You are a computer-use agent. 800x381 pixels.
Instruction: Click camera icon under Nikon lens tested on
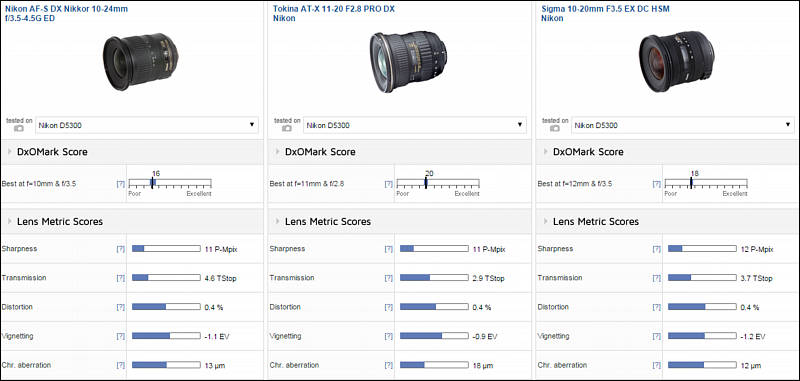19,129
